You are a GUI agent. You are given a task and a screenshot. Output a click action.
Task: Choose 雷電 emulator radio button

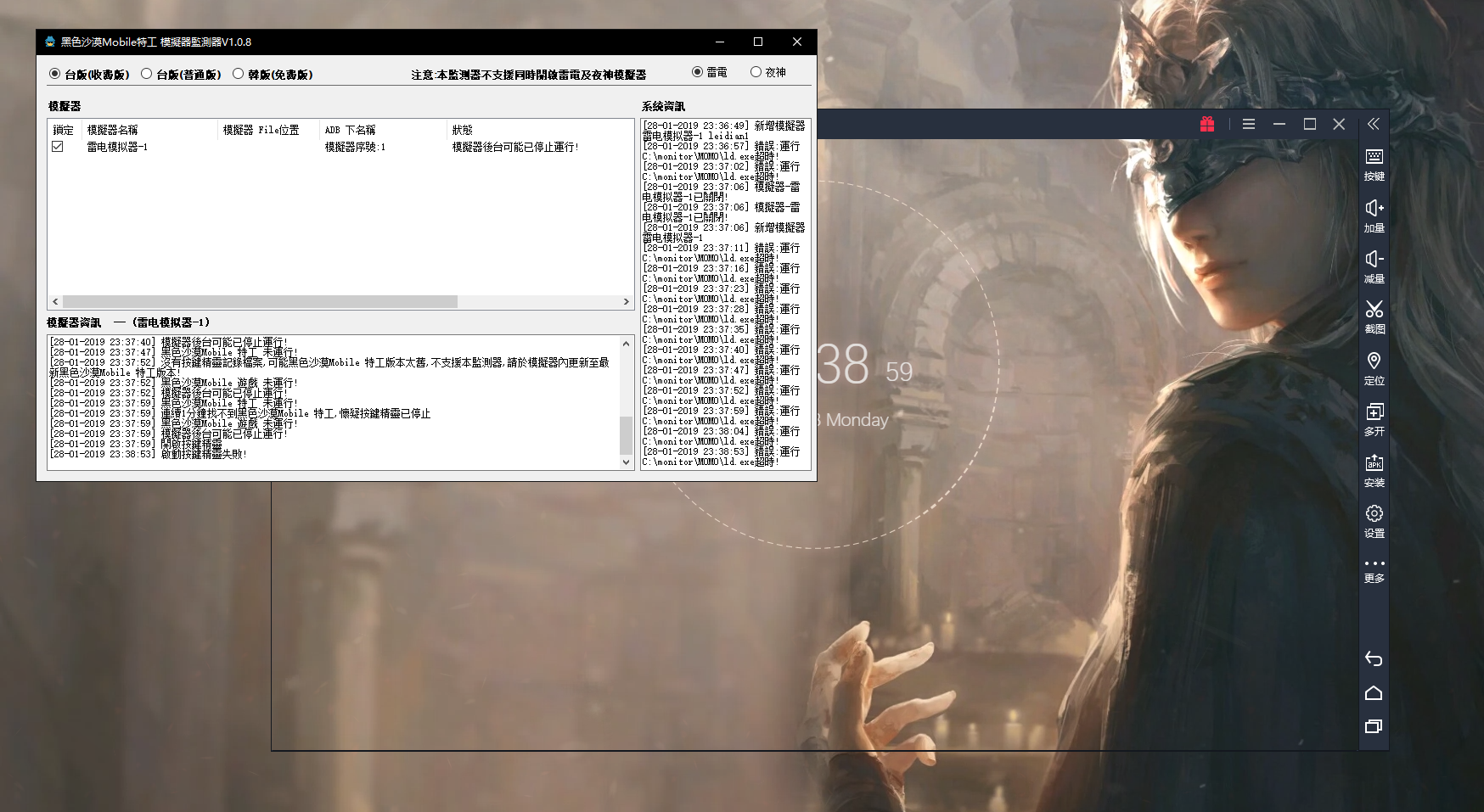pyautogui.click(x=709, y=72)
